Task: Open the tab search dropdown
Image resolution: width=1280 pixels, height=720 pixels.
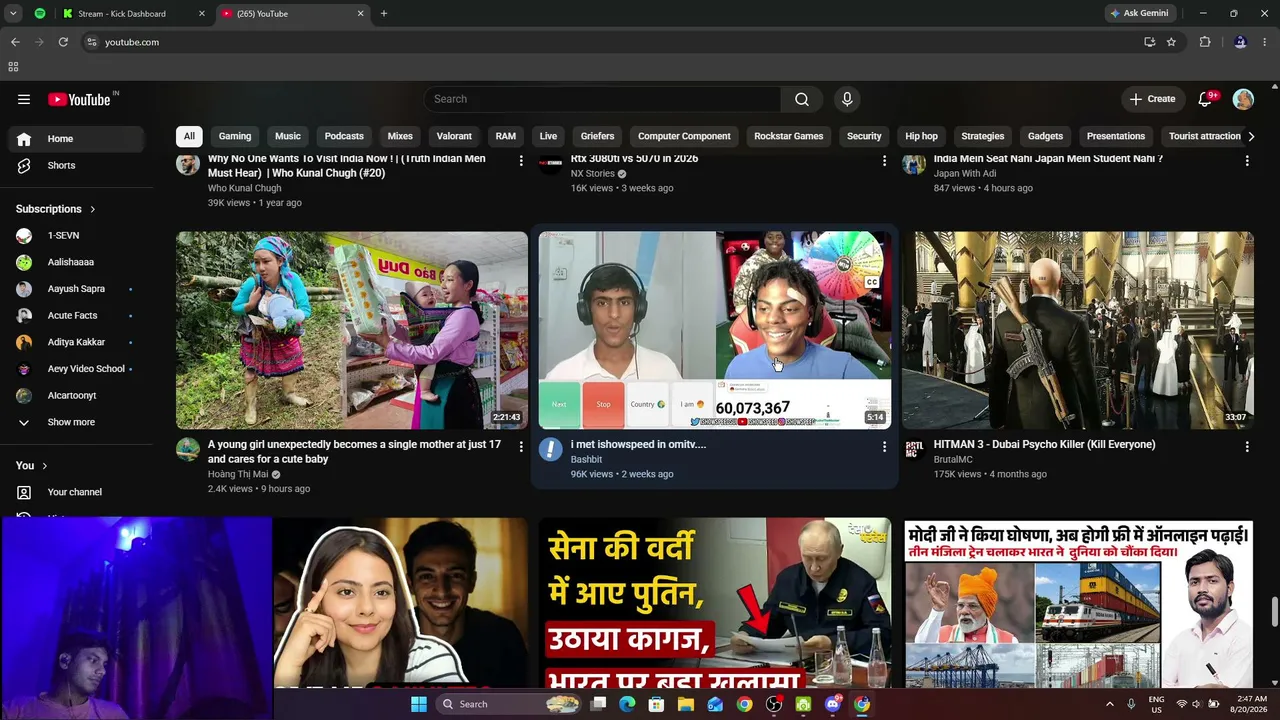Action: [x=13, y=13]
